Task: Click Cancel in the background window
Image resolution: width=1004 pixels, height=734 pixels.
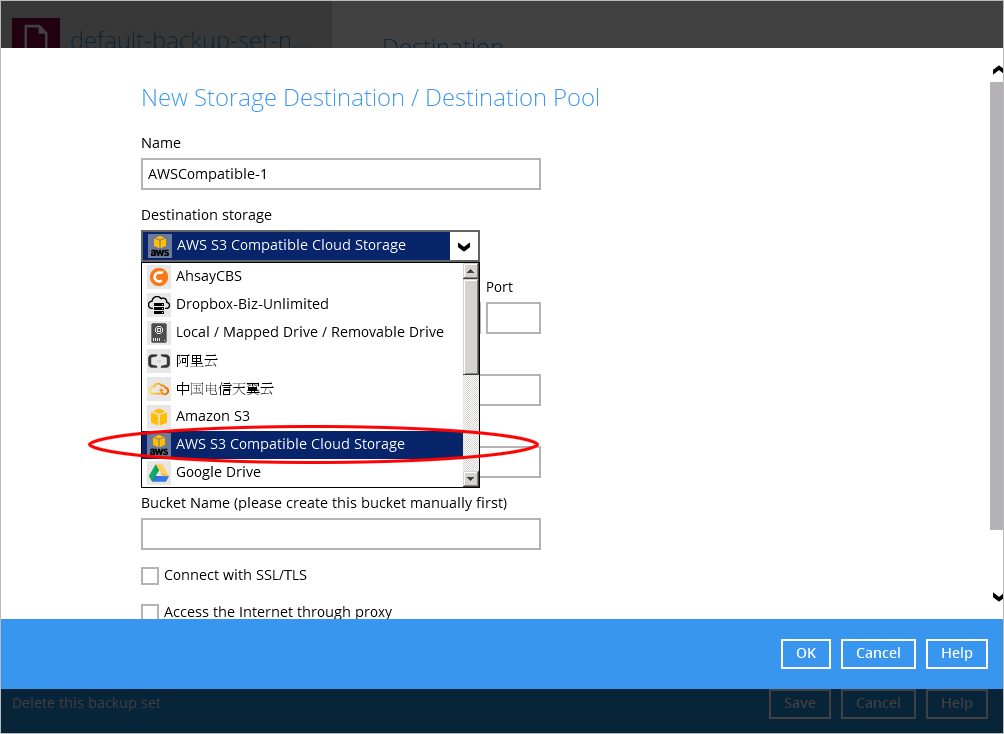Action: (878, 703)
